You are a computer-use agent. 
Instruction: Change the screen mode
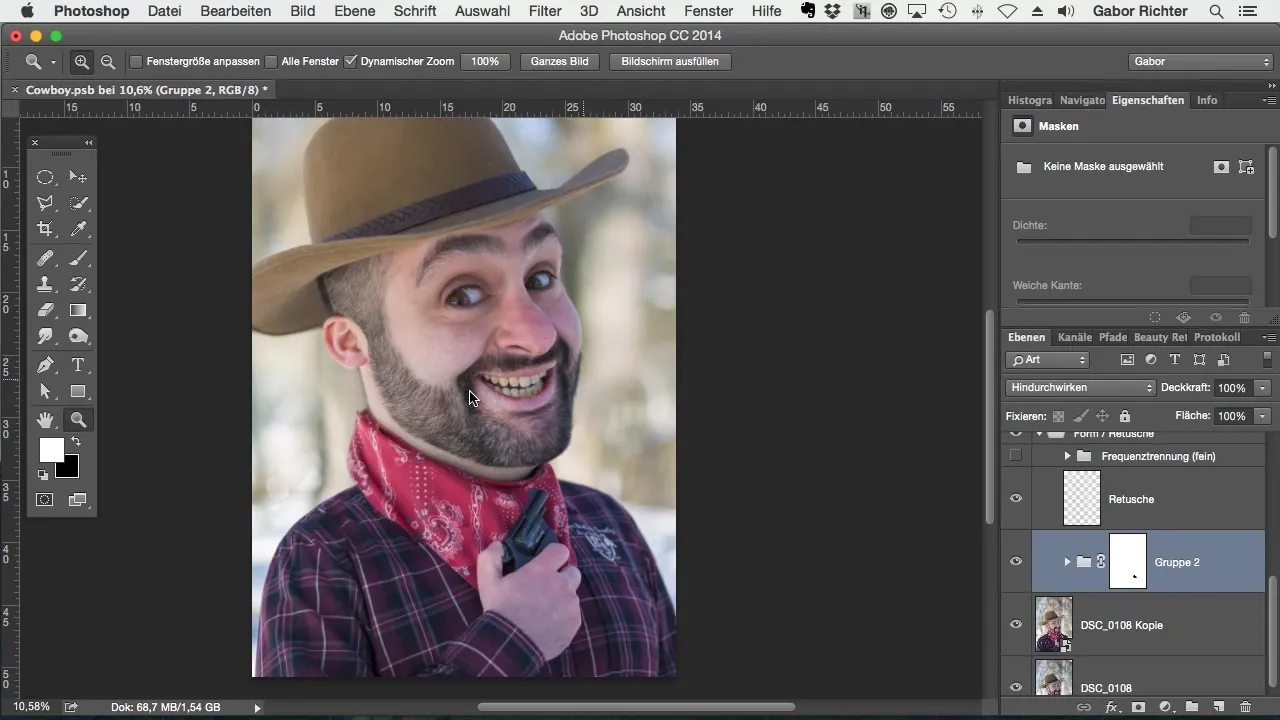click(x=78, y=499)
